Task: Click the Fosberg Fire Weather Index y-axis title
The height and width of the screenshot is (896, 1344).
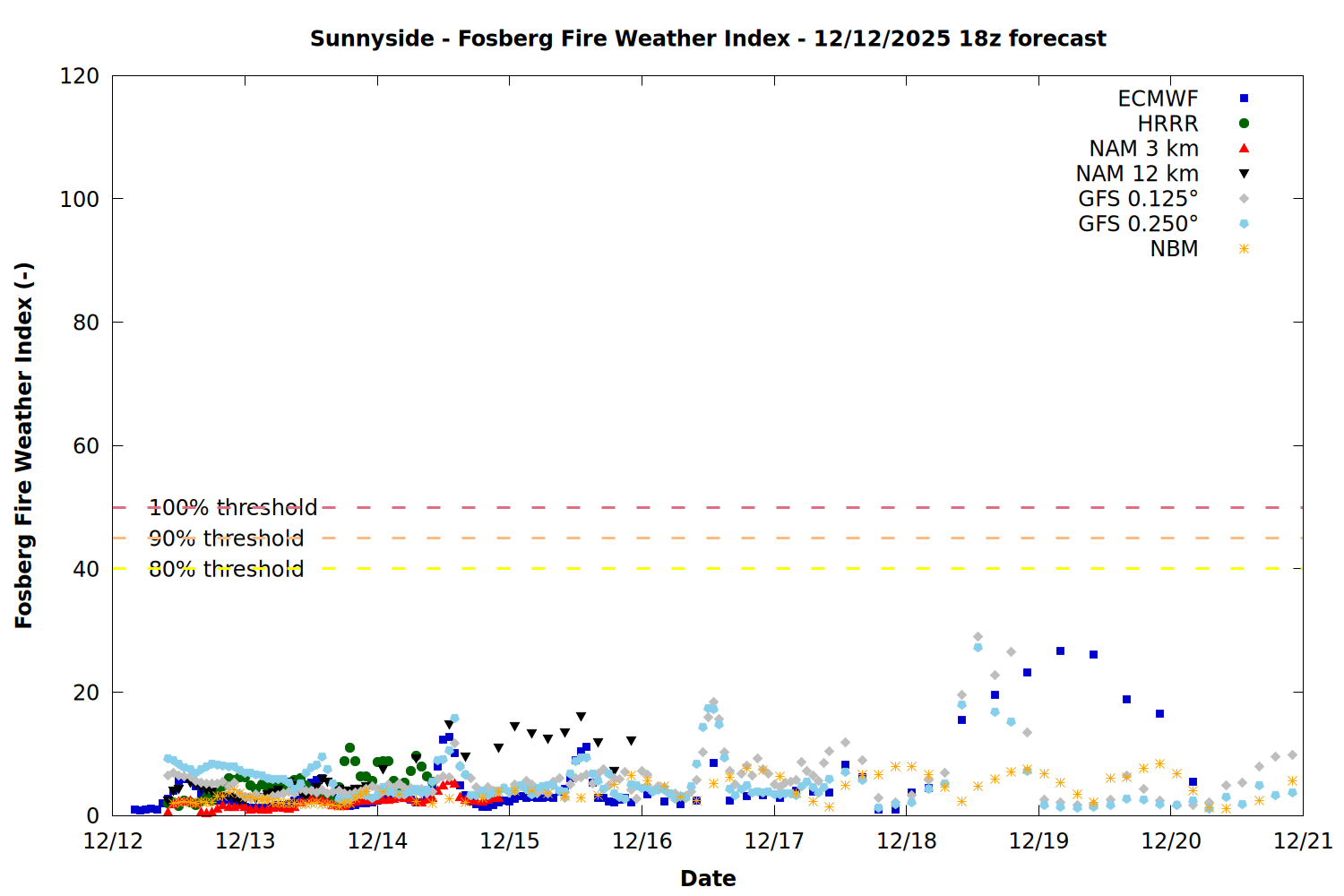Action: (x=24, y=445)
